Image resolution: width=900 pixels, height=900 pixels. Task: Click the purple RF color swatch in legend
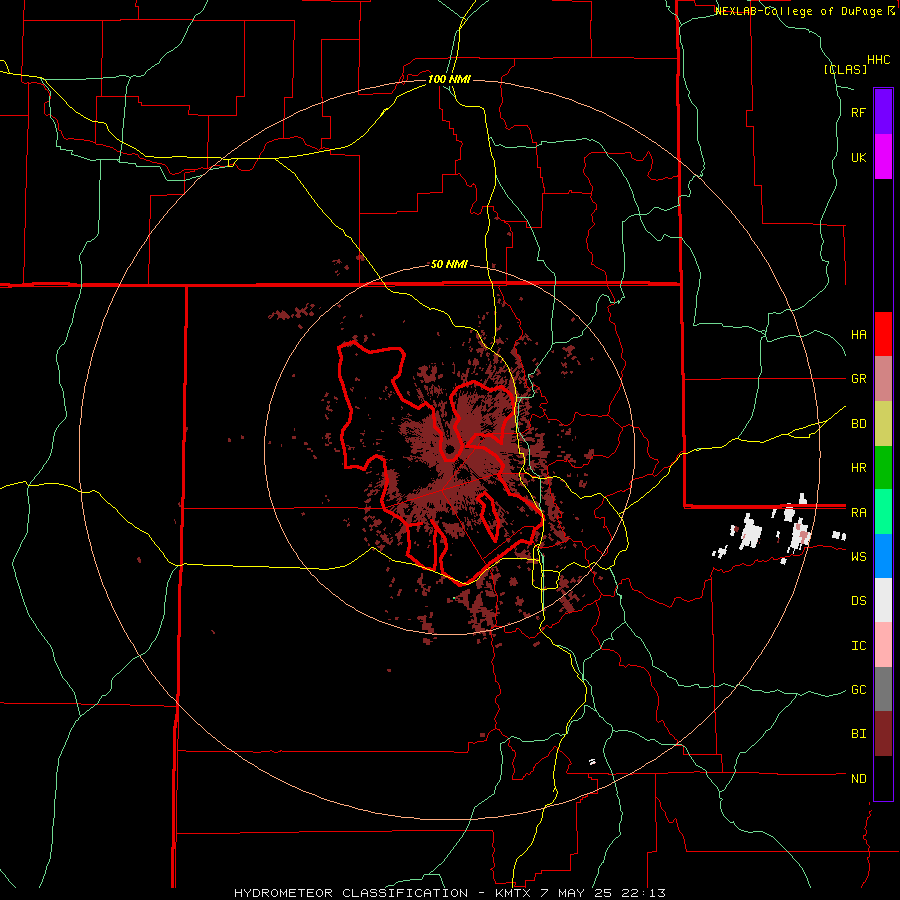tap(883, 112)
